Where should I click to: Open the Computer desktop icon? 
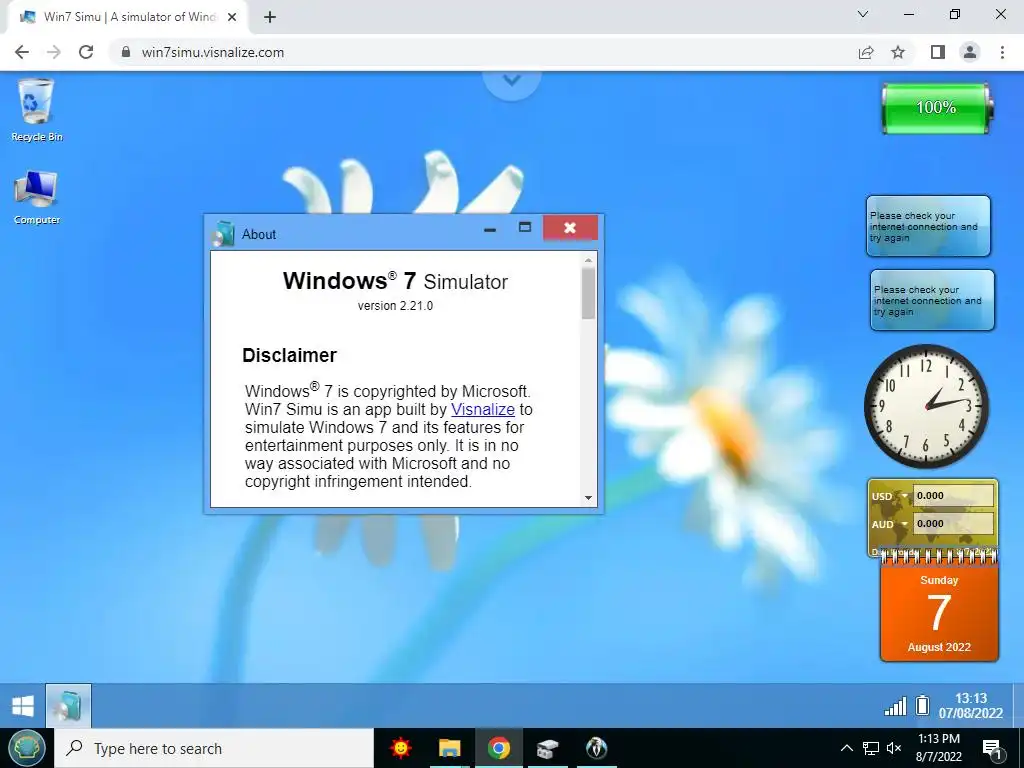click(37, 197)
